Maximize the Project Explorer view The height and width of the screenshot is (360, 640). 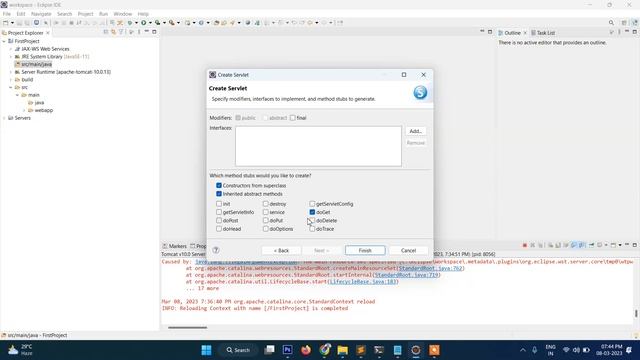[x=154, y=32]
